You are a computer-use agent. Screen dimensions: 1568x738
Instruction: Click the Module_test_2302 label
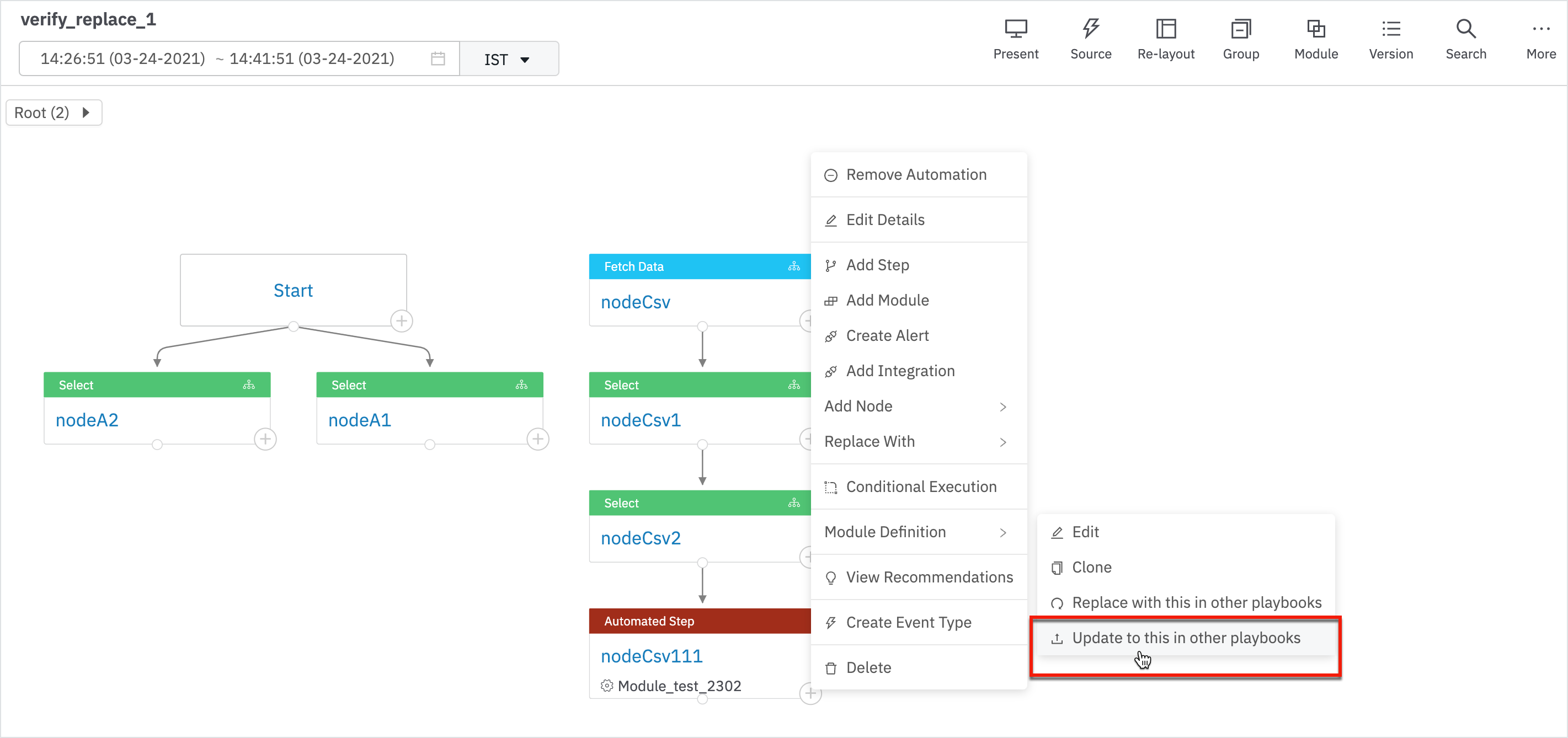pyautogui.click(x=679, y=686)
